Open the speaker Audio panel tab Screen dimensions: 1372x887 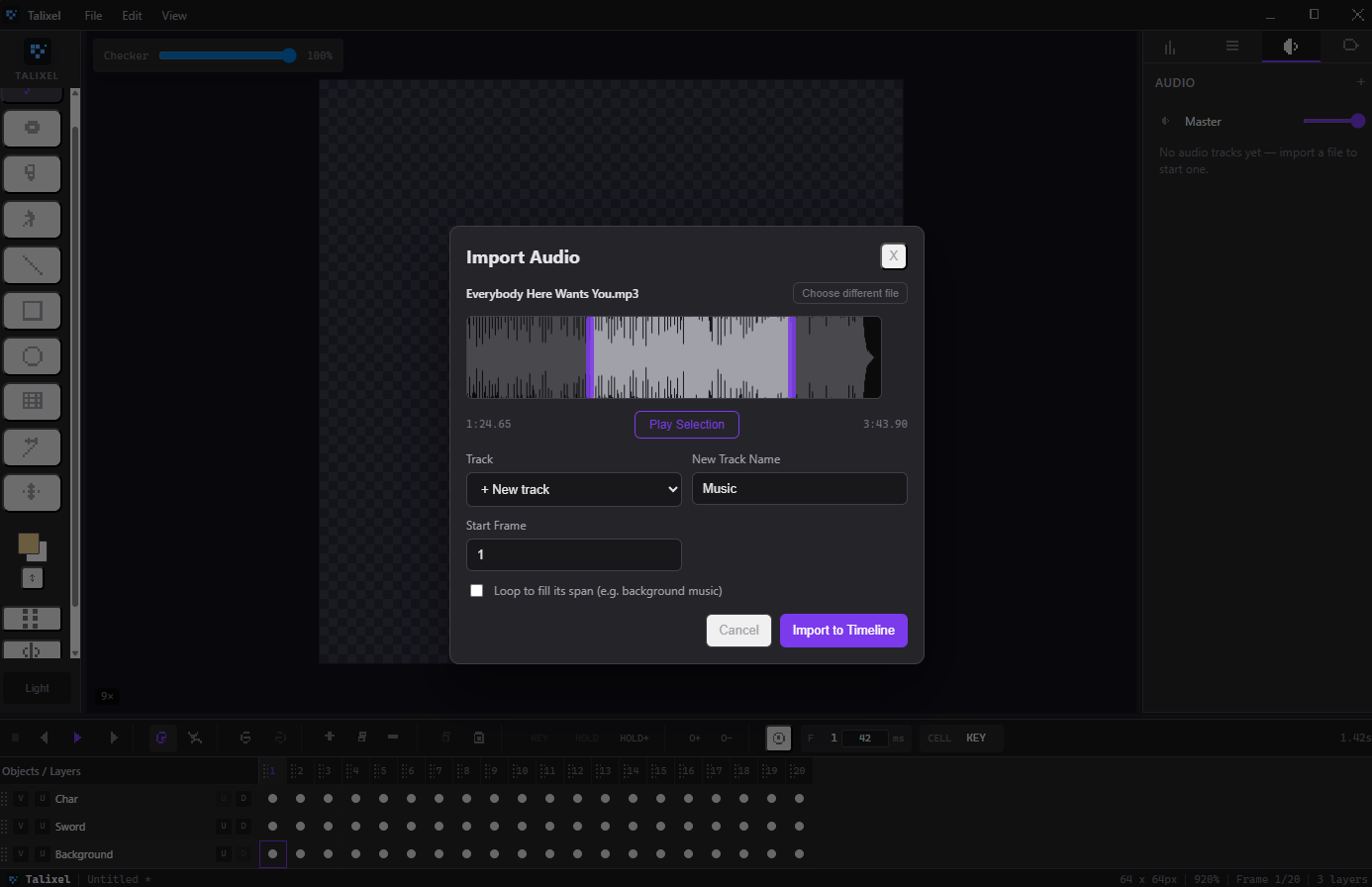click(1291, 47)
